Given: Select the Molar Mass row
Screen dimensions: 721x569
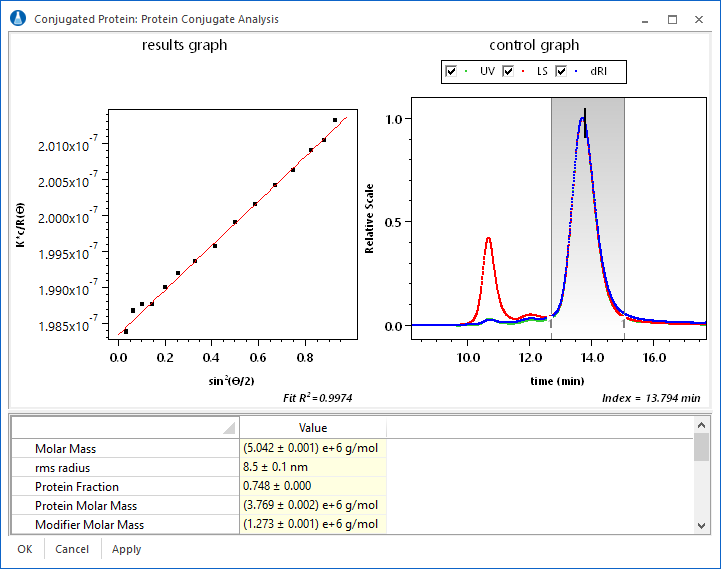Looking at the screenshot, I should click(125, 449).
